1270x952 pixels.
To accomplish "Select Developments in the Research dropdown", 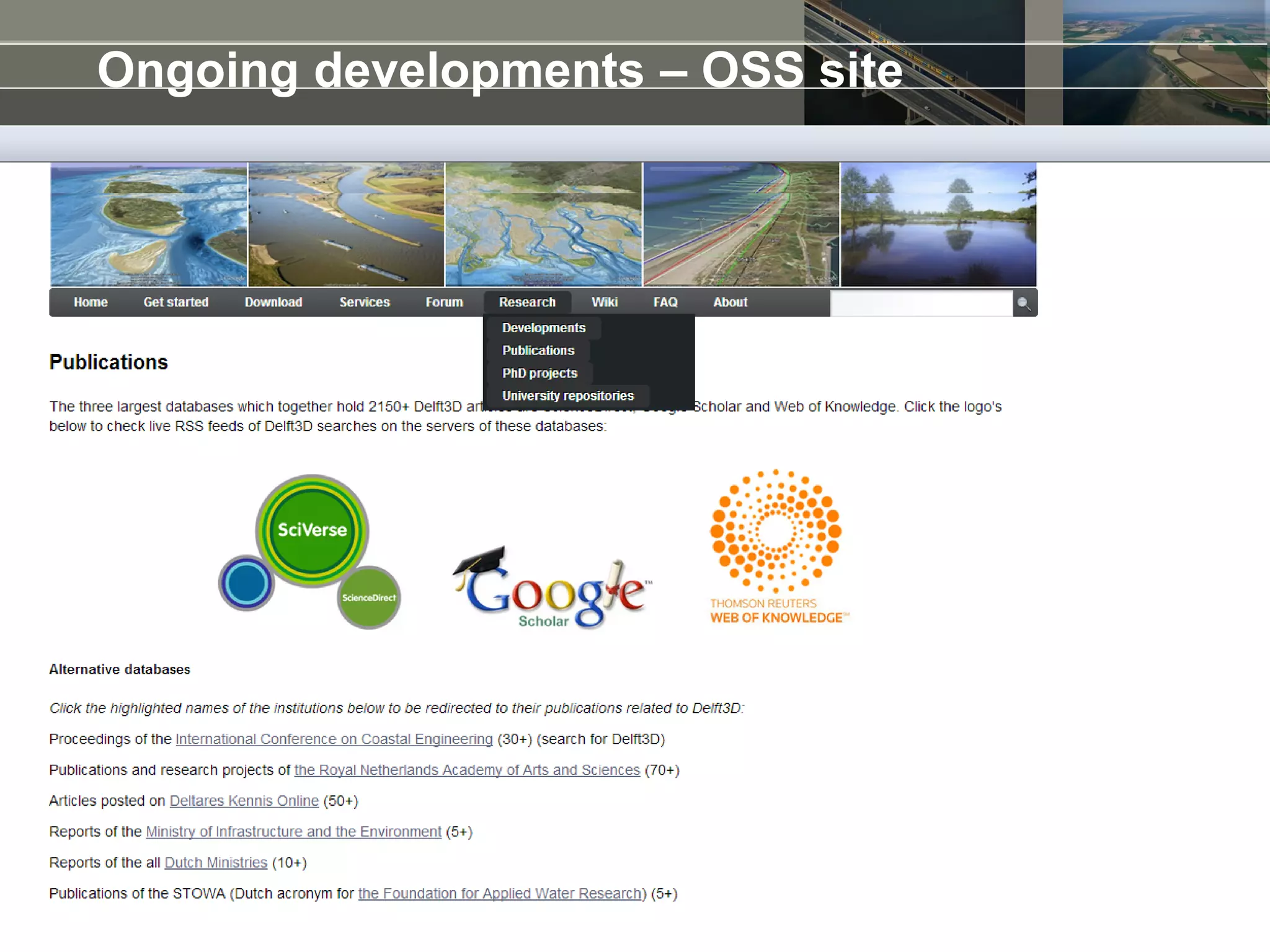I will click(x=544, y=328).
